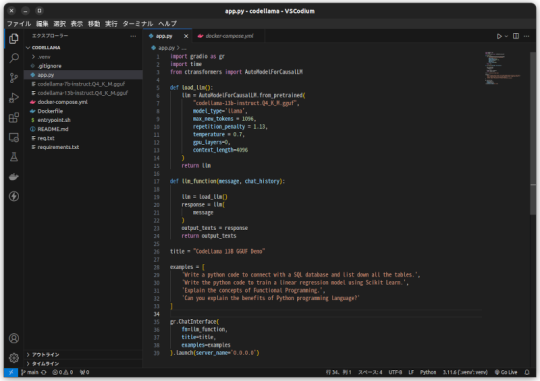
Task: Click the main branch indicator
Action: click(x=30, y=372)
